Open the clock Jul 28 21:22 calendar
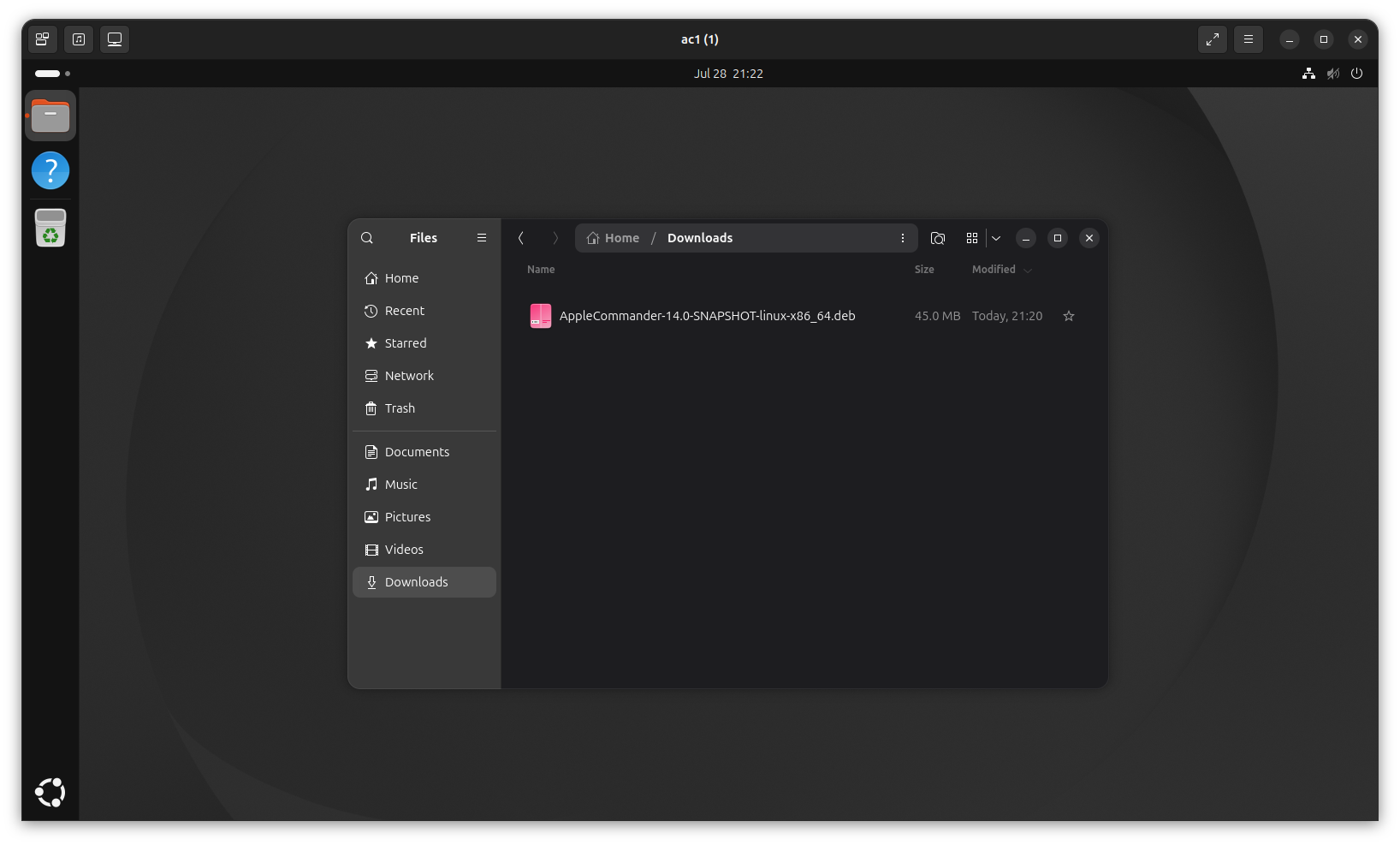Image resolution: width=1400 pixels, height=845 pixels. (728, 74)
